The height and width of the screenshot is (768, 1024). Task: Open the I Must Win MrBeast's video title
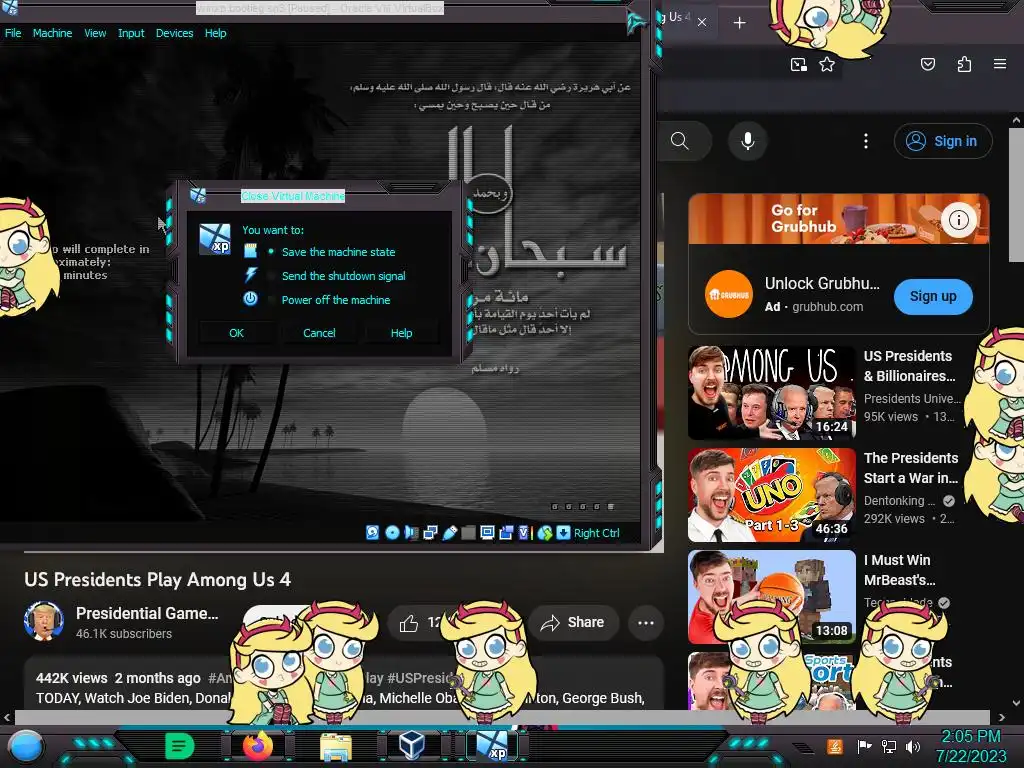[899, 569]
